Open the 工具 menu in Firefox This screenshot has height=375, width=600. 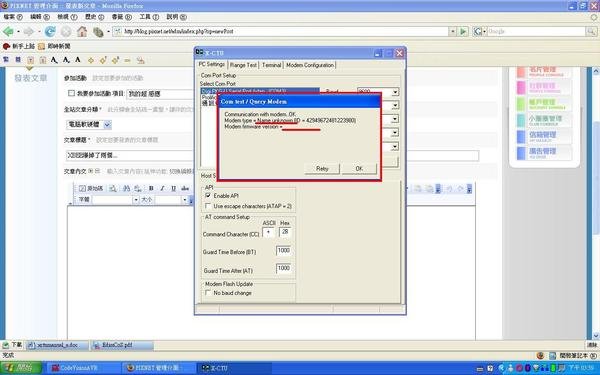[x=149, y=17]
